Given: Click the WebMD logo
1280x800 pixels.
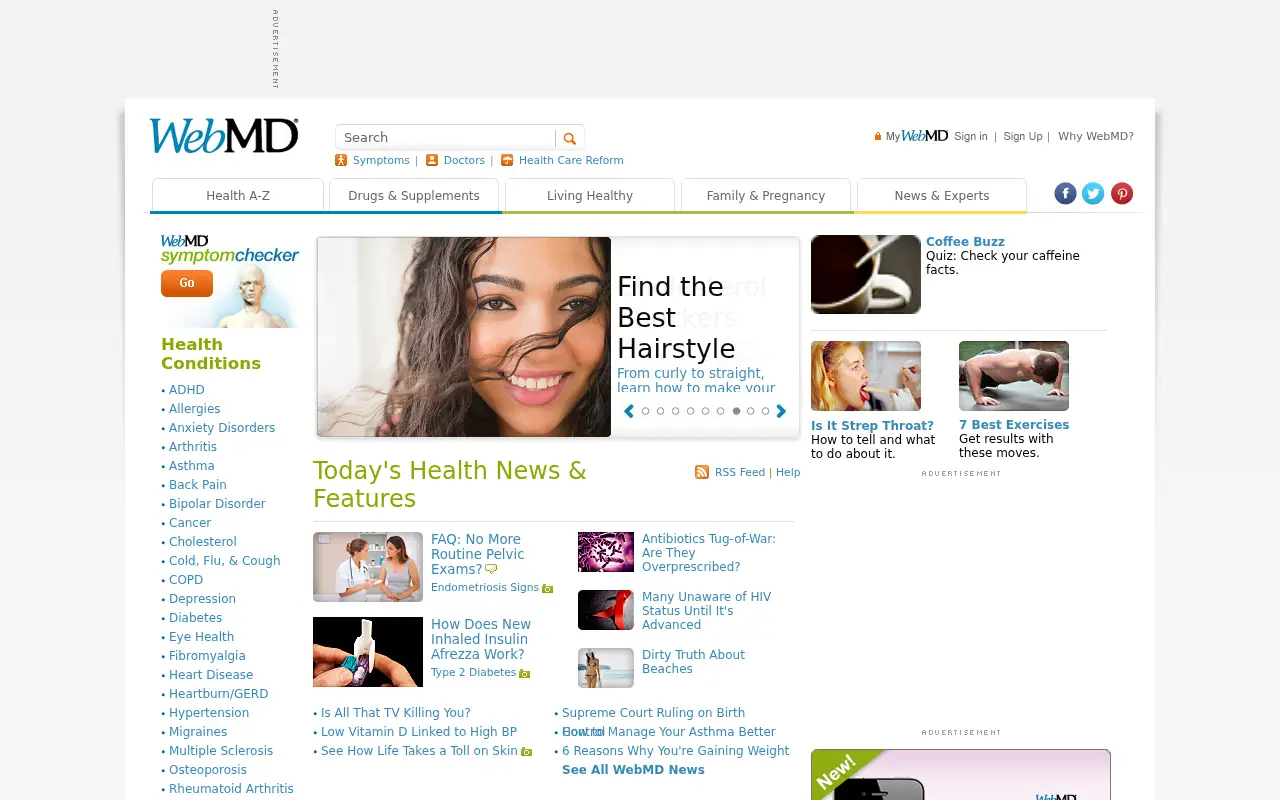Looking at the screenshot, I should point(224,136).
